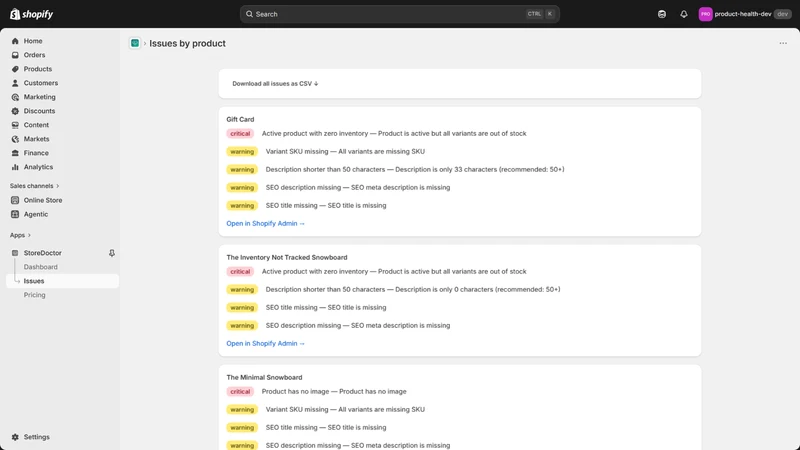Click the Products tag icon
800x450 pixels.
[15, 69]
